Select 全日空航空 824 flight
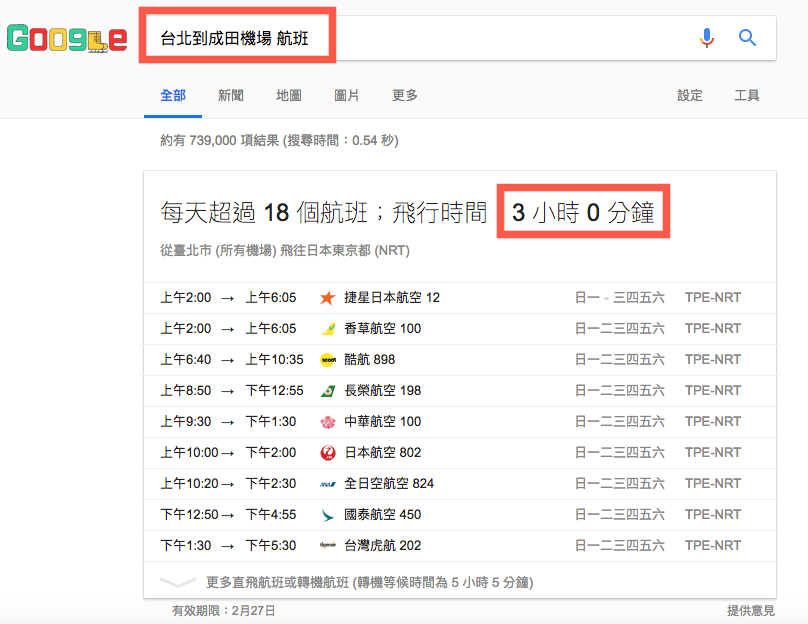Image resolution: width=808 pixels, height=624 pixels. tap(460, 483)
